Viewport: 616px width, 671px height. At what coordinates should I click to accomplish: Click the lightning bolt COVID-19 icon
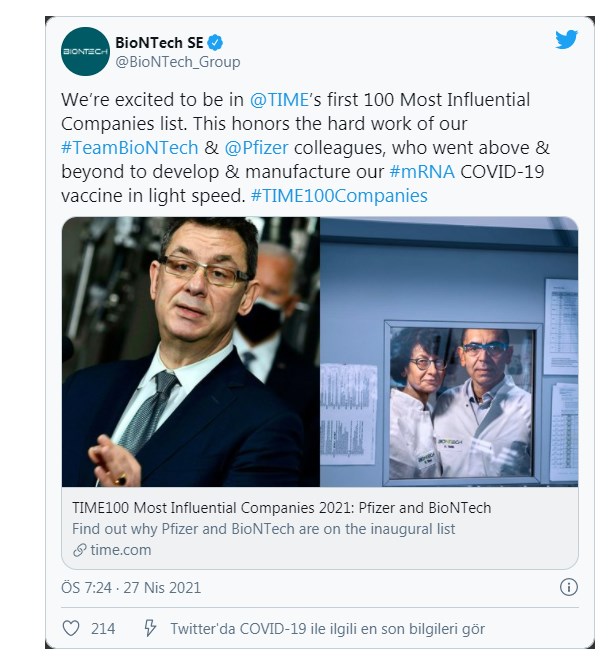point(151,629)
